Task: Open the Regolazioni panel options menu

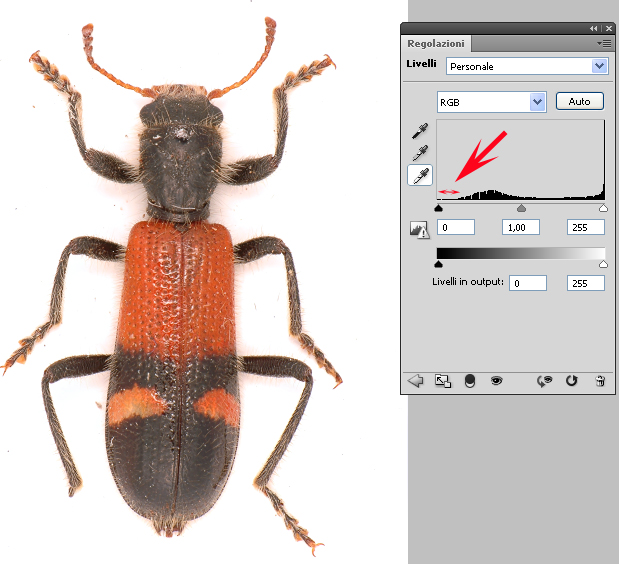Action: [x=604, y=44]
